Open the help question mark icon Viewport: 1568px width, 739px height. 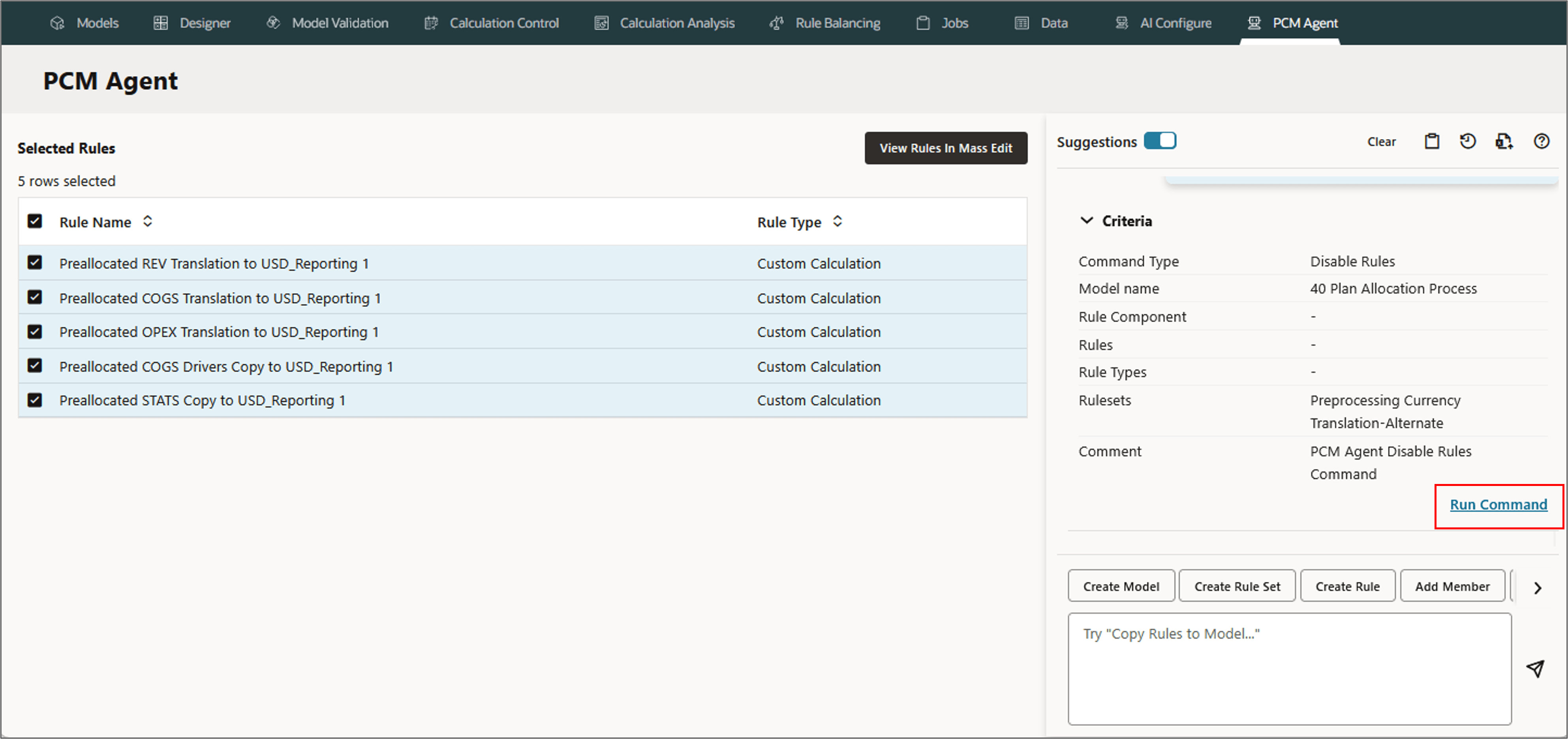pyautogui.click(x=1541, y=141)
